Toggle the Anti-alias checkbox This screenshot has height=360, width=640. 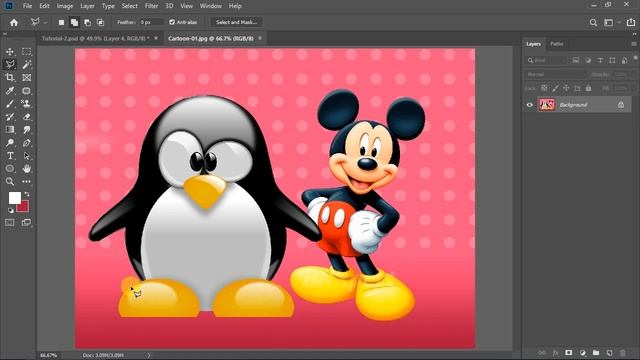point(172,22)
